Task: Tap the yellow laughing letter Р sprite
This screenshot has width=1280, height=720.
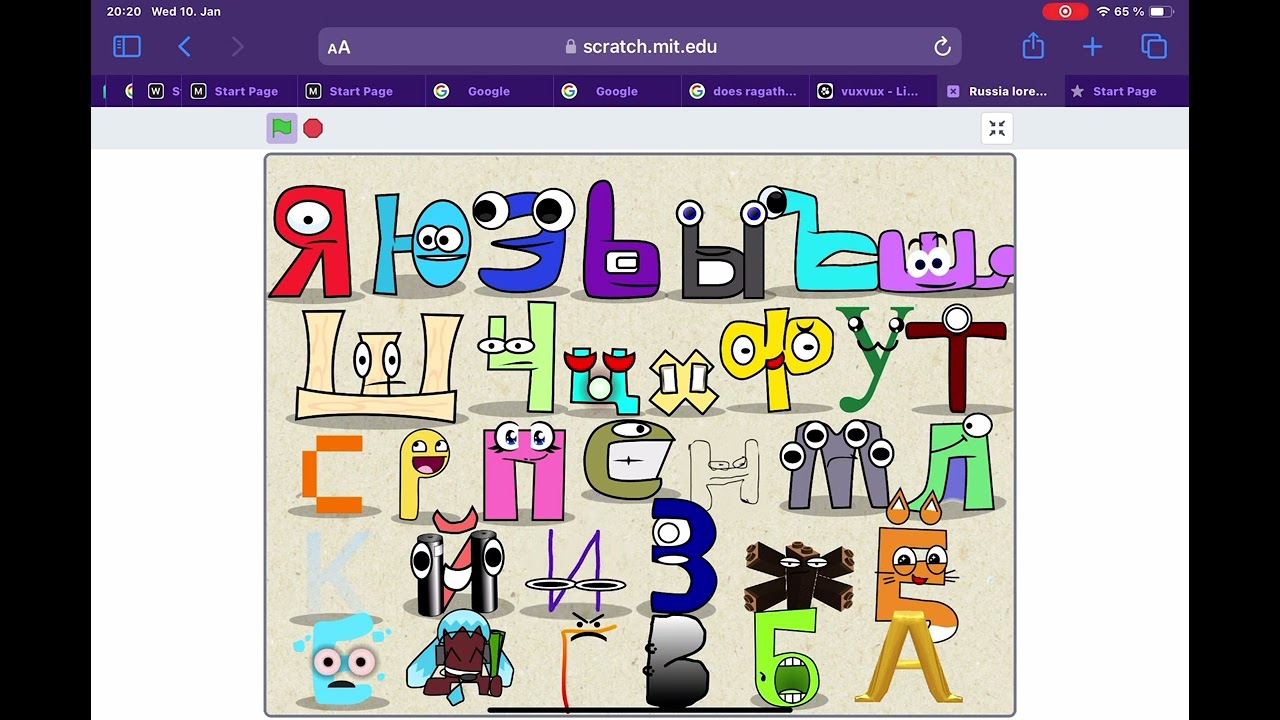Action: pyautogui.click(x=423, y=474)
